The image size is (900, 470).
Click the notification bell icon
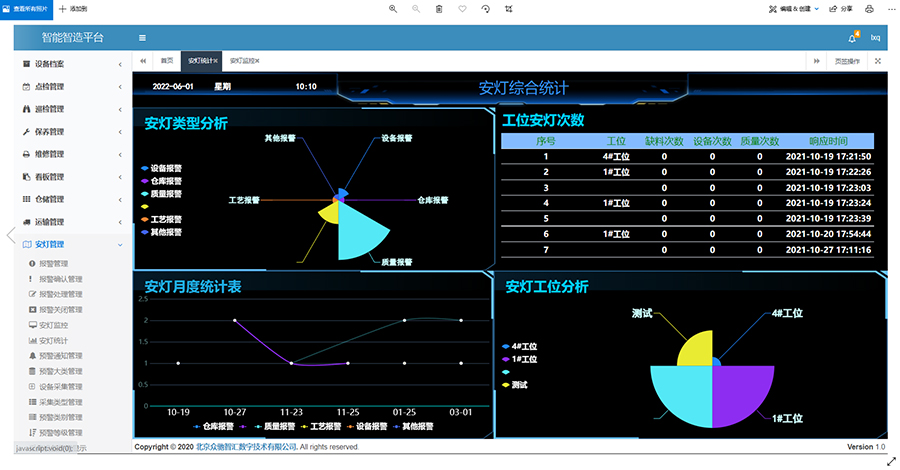(x=852, y=38)
